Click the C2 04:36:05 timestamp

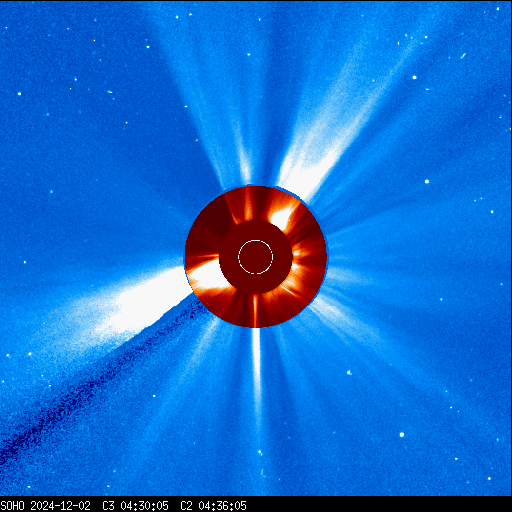coord(213,506)
